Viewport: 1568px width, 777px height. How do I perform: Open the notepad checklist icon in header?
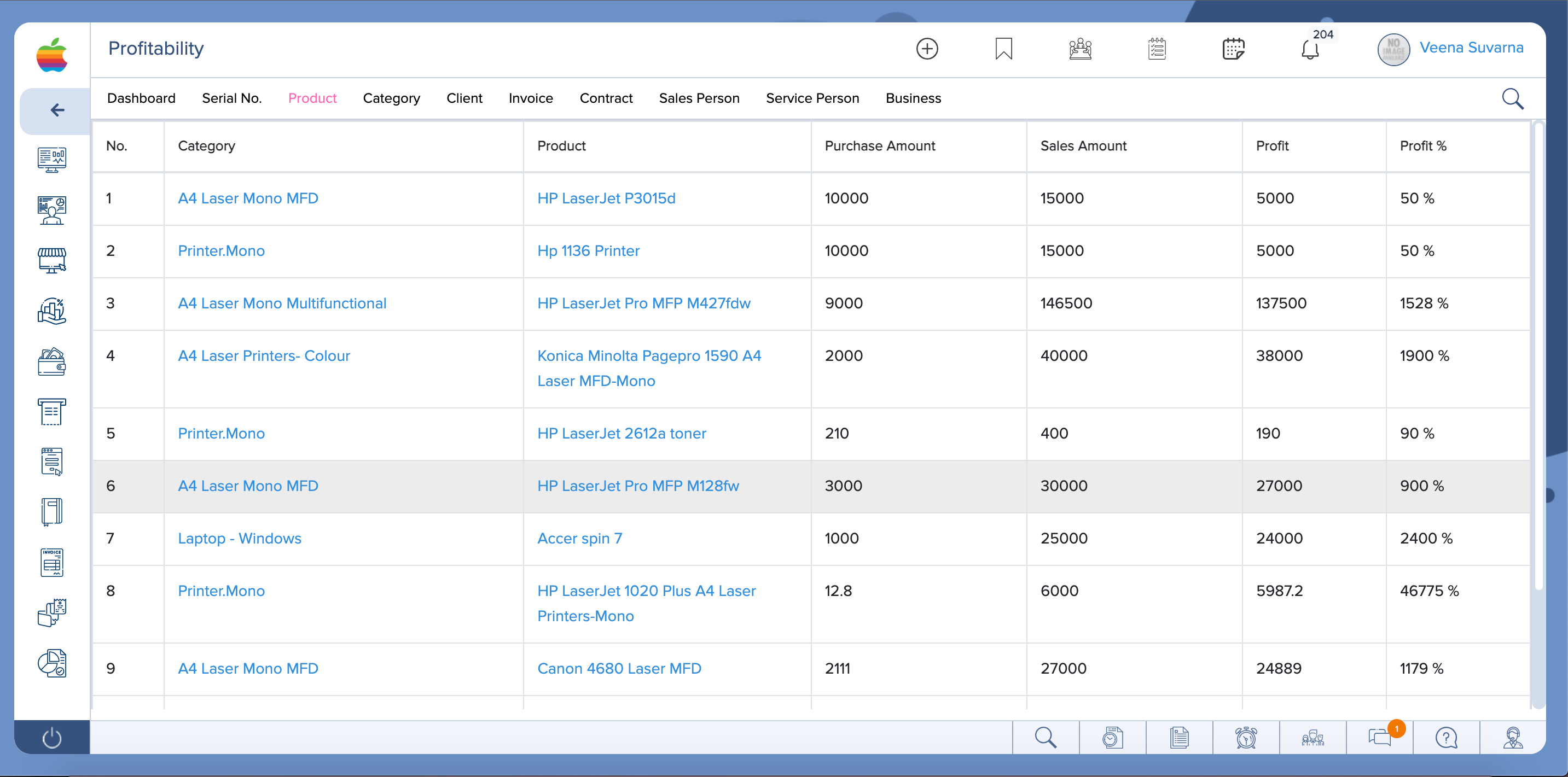1157,49
